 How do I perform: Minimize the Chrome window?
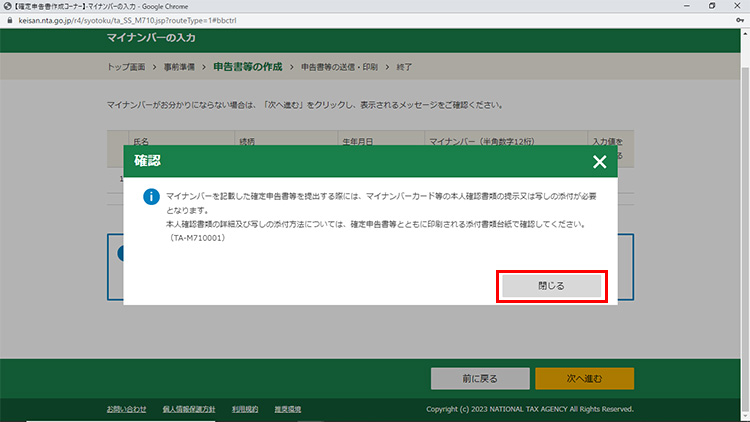682,6
